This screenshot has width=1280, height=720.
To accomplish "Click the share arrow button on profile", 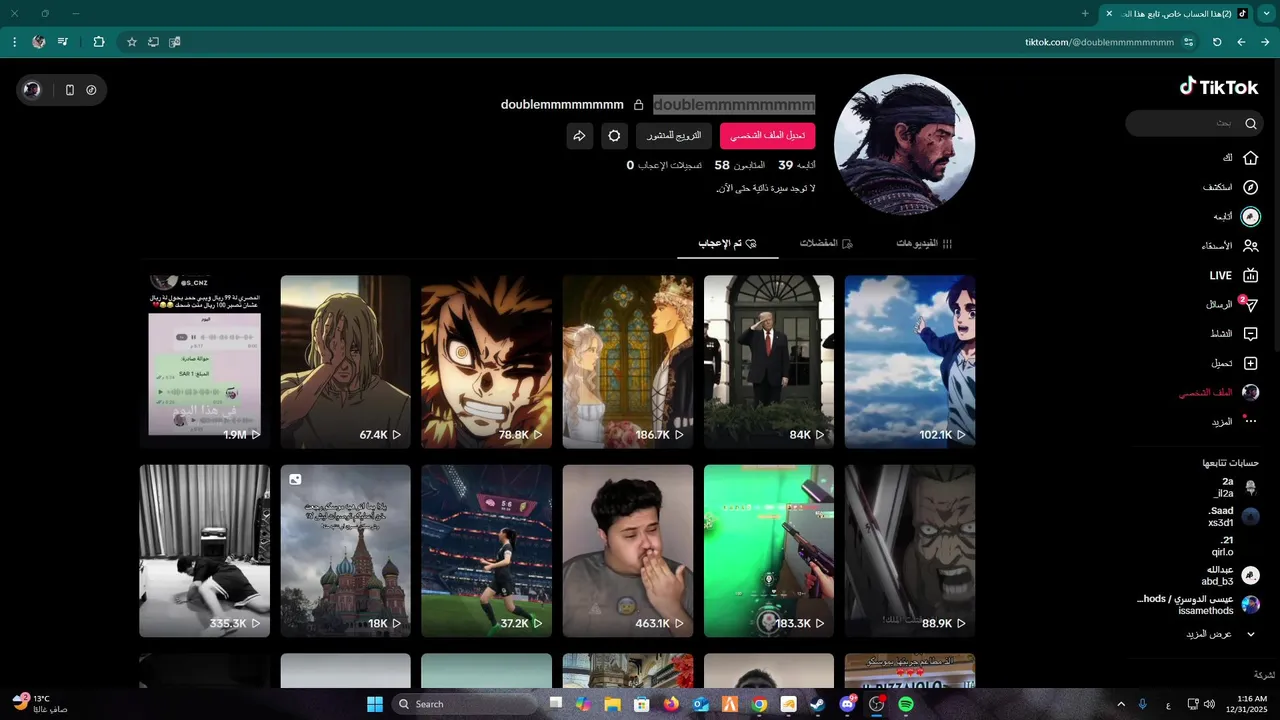I will point(580,136).
